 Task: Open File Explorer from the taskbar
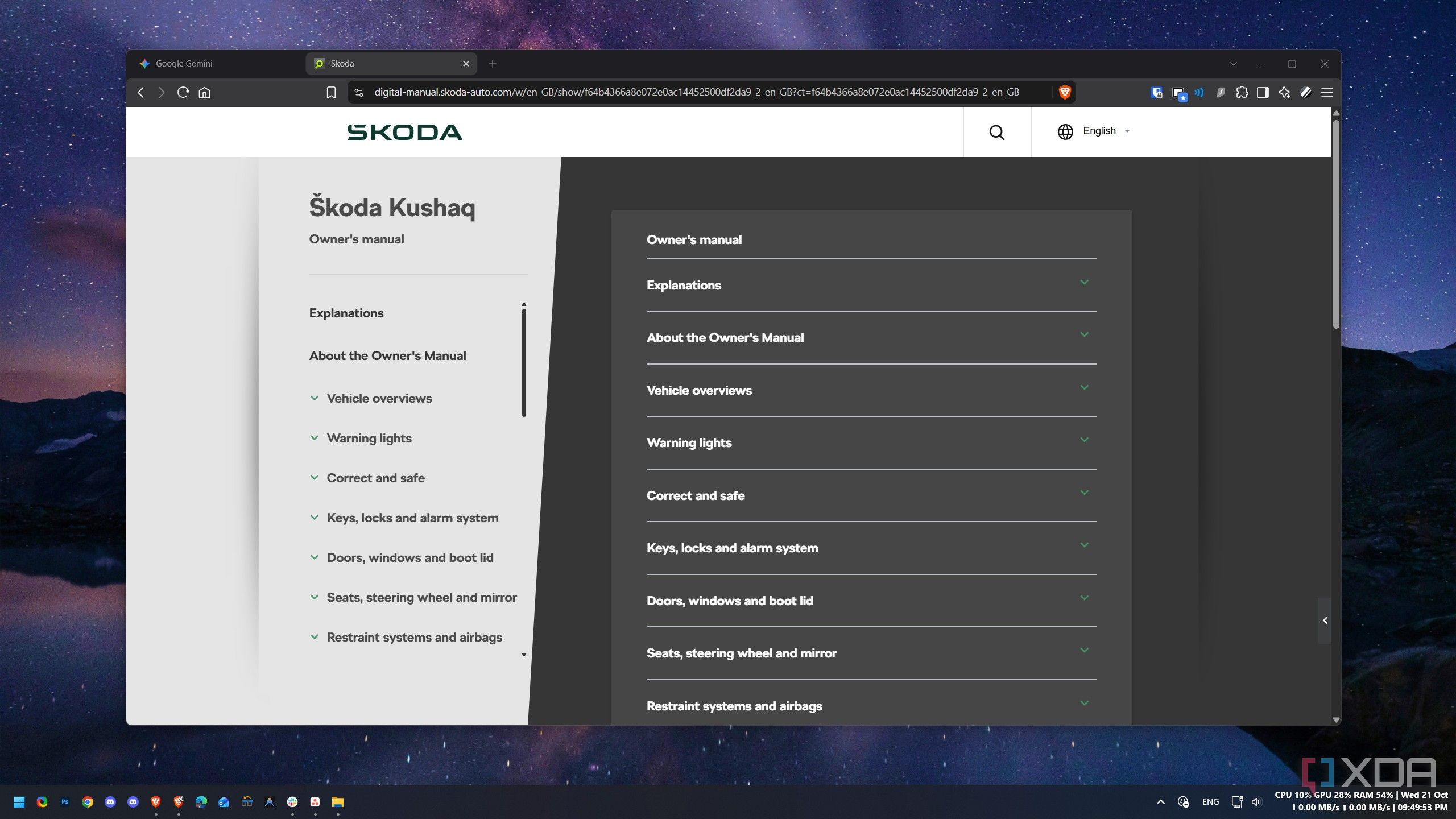click(338, 802)
